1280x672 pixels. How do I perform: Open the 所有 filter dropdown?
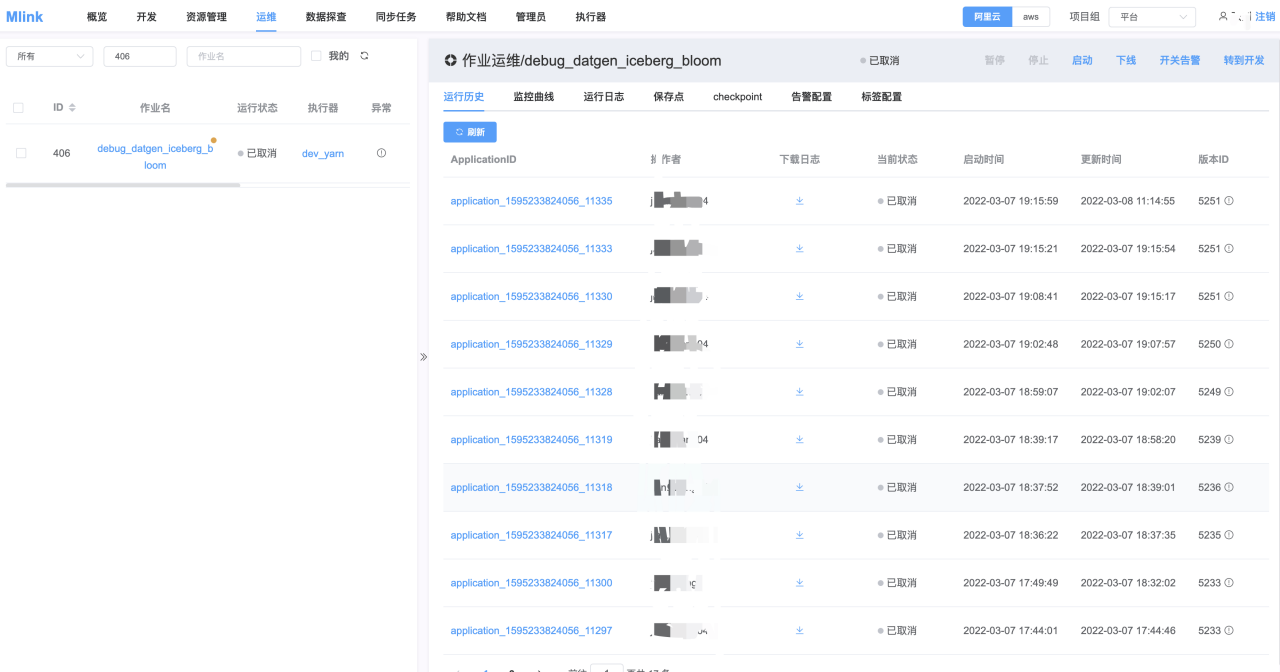tap(50, 57)
